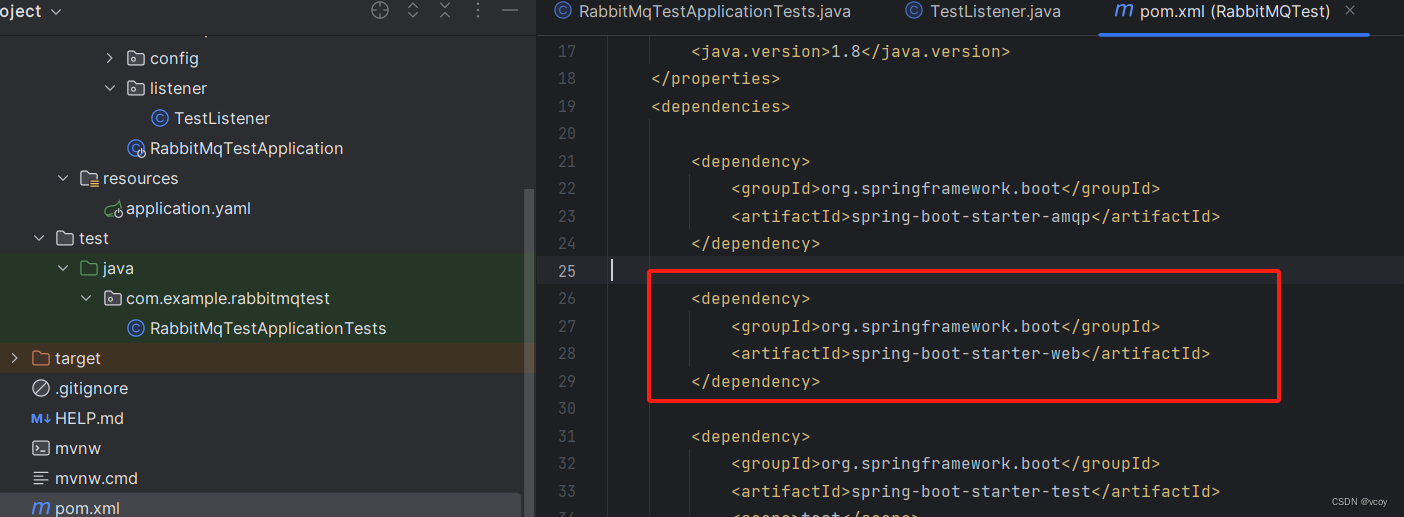Open application.yaml in resources

[187, 208]
